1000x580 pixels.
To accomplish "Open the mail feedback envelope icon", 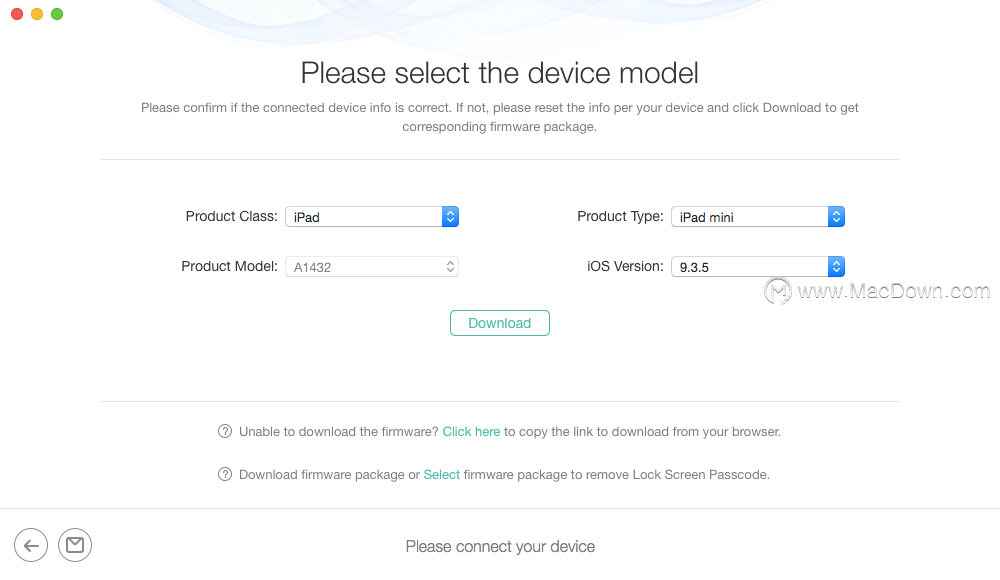I will click(75, 546).
